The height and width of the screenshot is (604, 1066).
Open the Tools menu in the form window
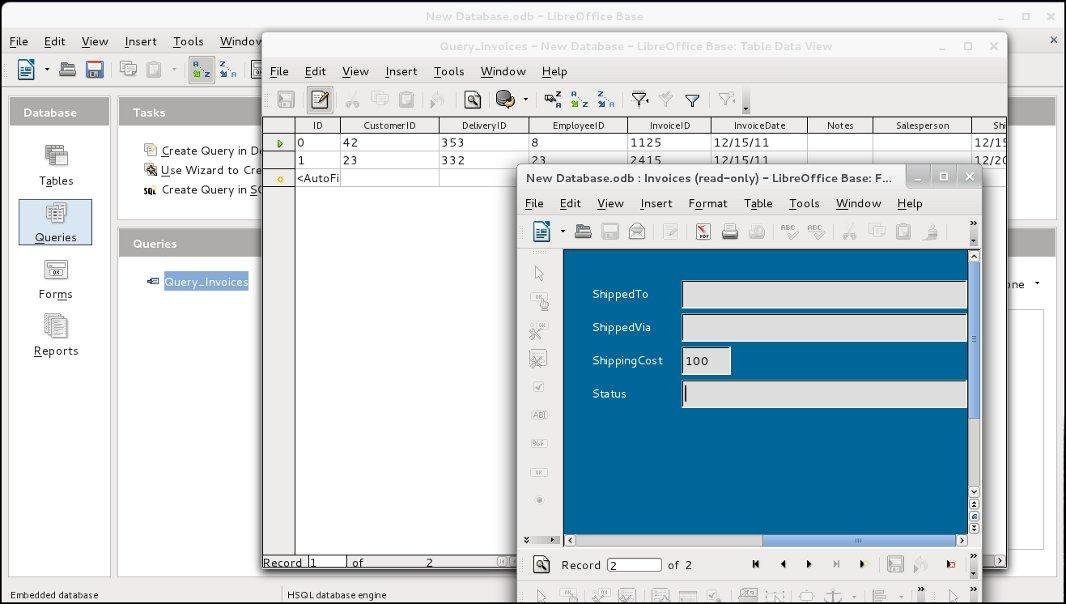(804, 203)
